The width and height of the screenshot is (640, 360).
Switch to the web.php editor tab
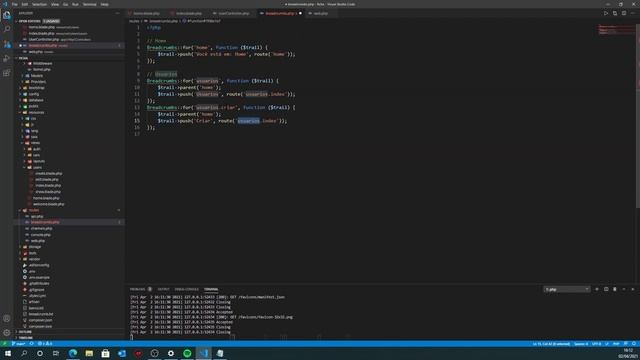(x=321, y=13)
